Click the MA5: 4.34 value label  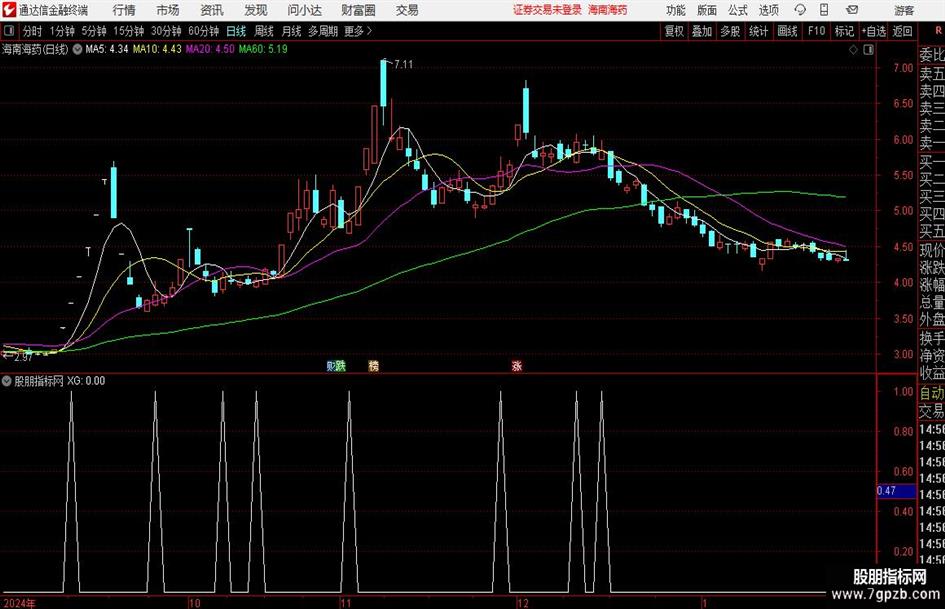coord(107,49)
